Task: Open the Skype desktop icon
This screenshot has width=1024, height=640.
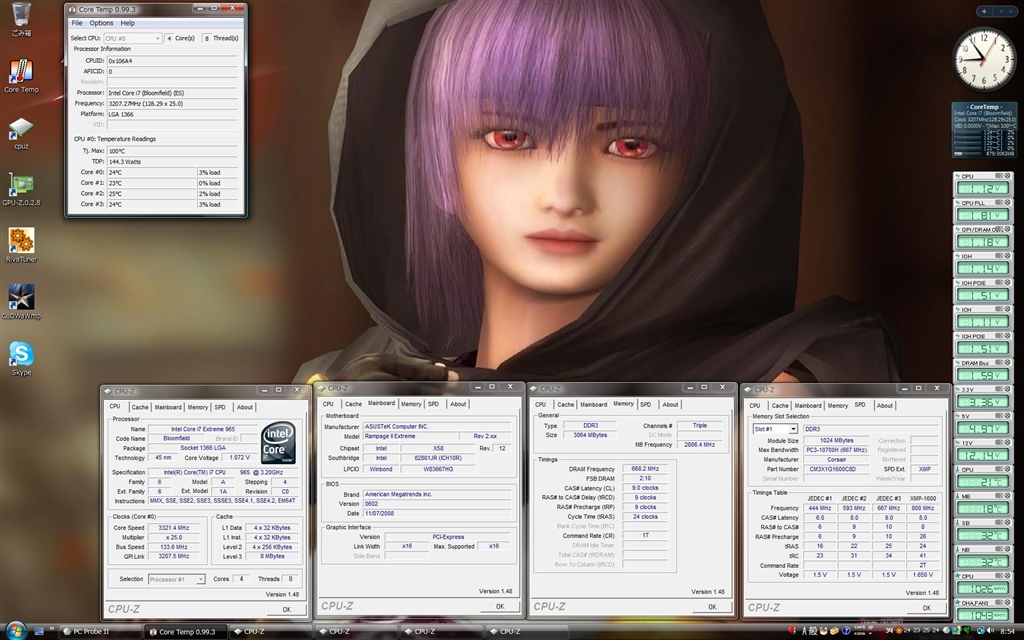Action: click(20, 355)
